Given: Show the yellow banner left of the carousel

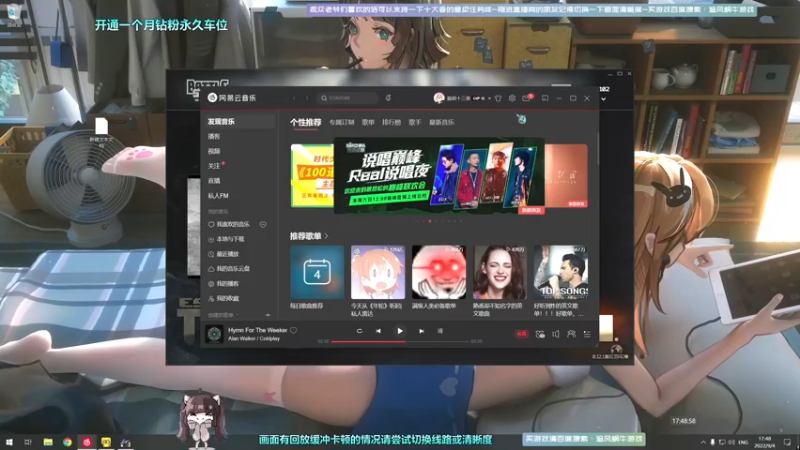Looking at the screenshot, I should click(x=312, y=176).
